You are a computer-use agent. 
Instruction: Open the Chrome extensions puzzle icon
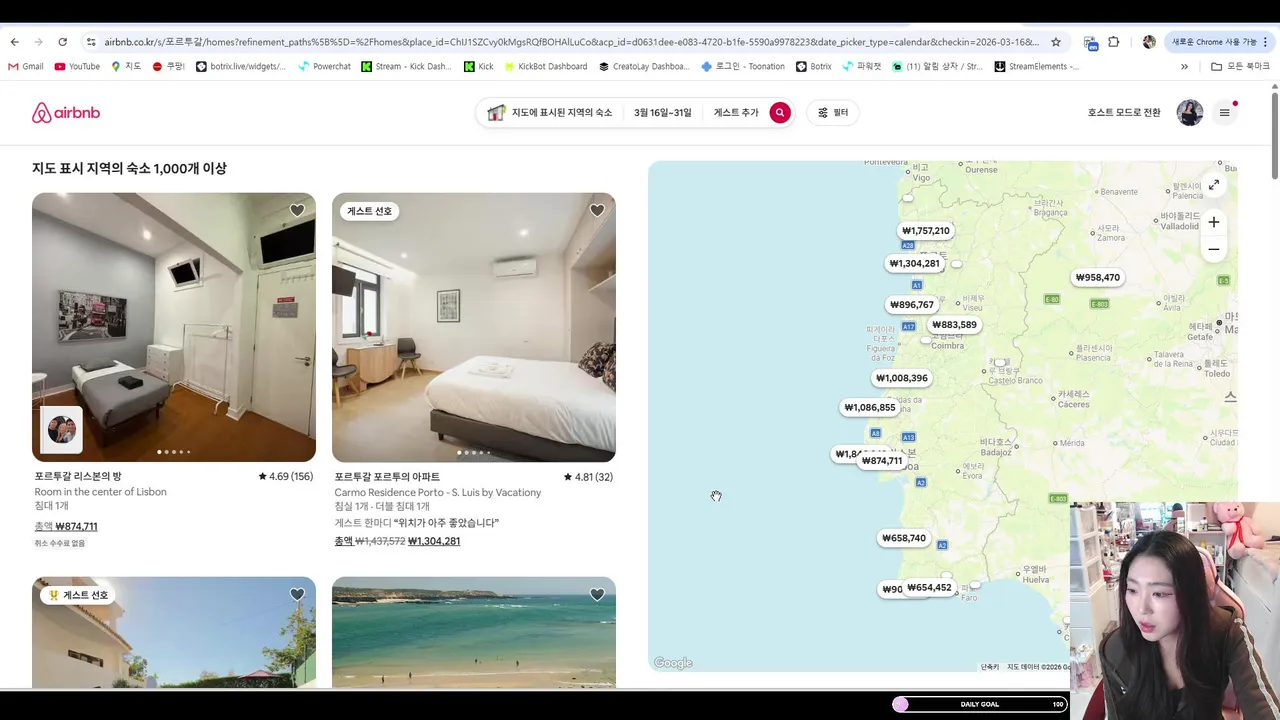[x=1114, y=42]
